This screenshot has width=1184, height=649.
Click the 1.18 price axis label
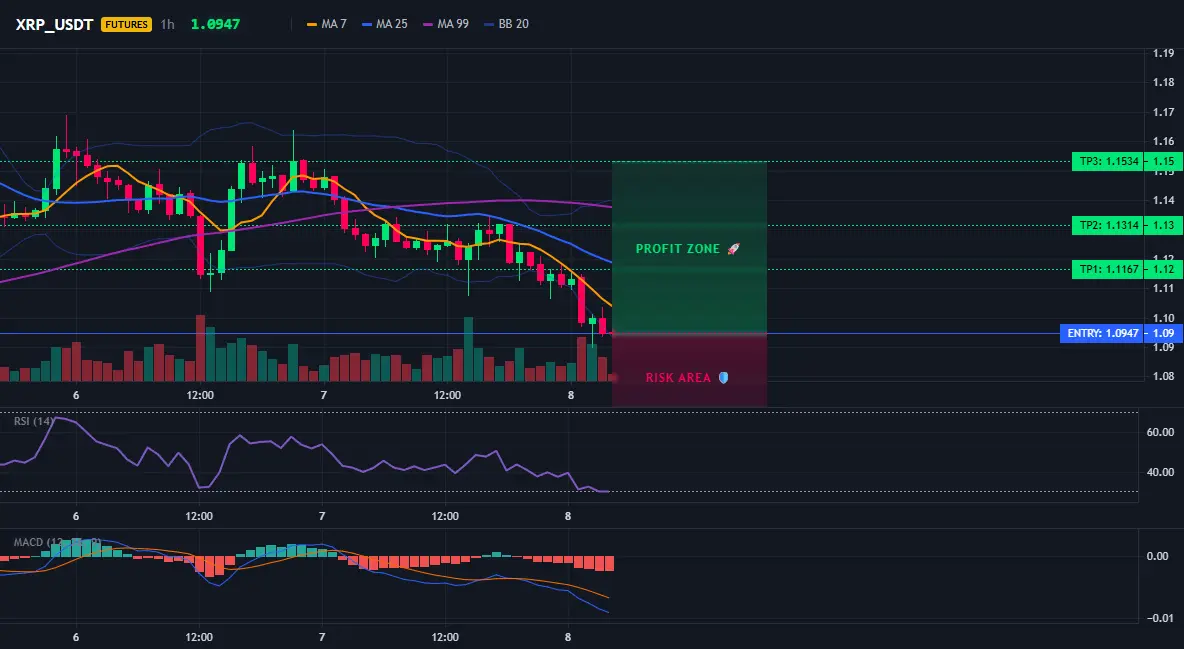(1164, 82)
